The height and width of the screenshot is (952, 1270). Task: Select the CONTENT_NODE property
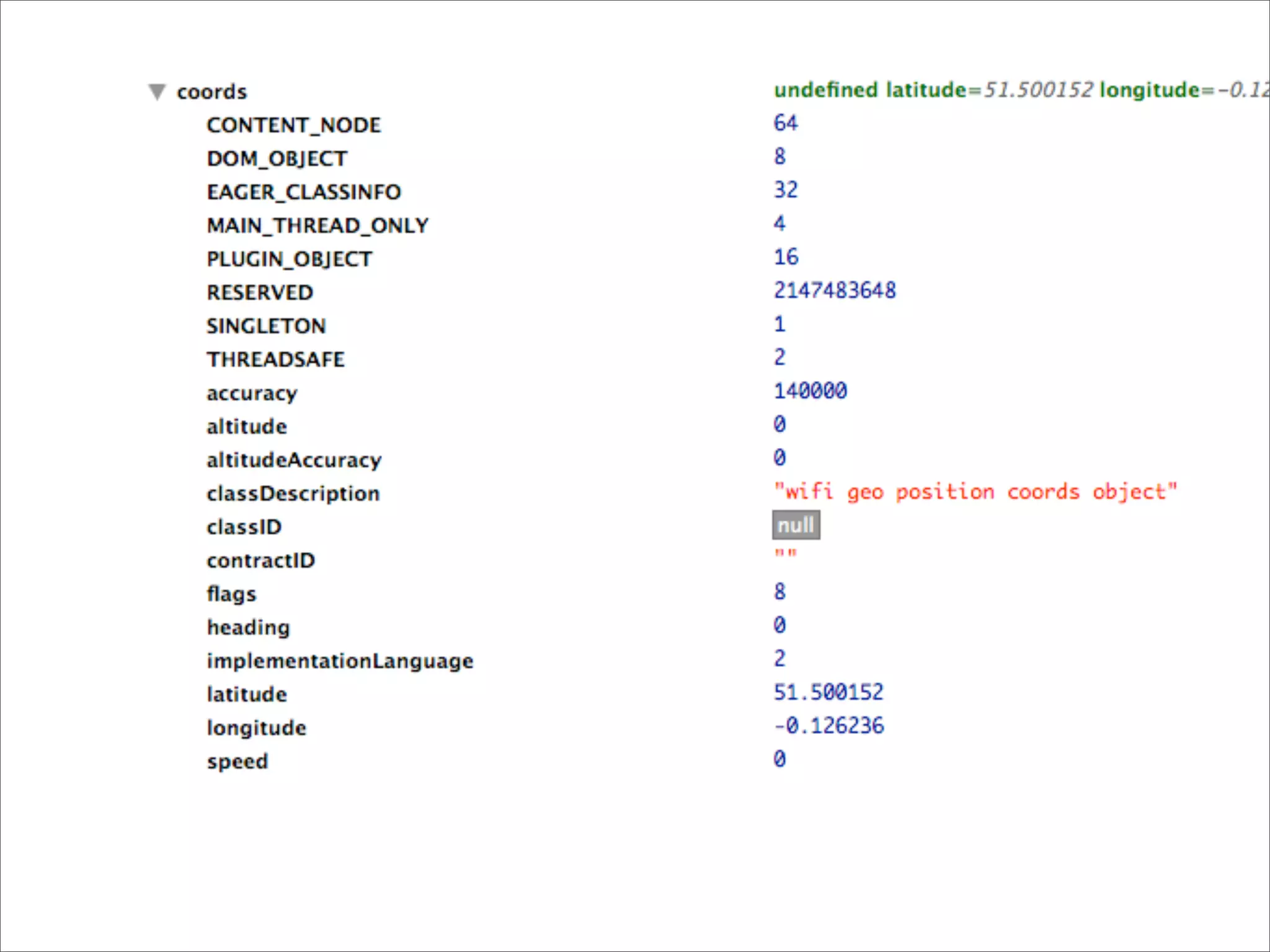tap(293, 125)
